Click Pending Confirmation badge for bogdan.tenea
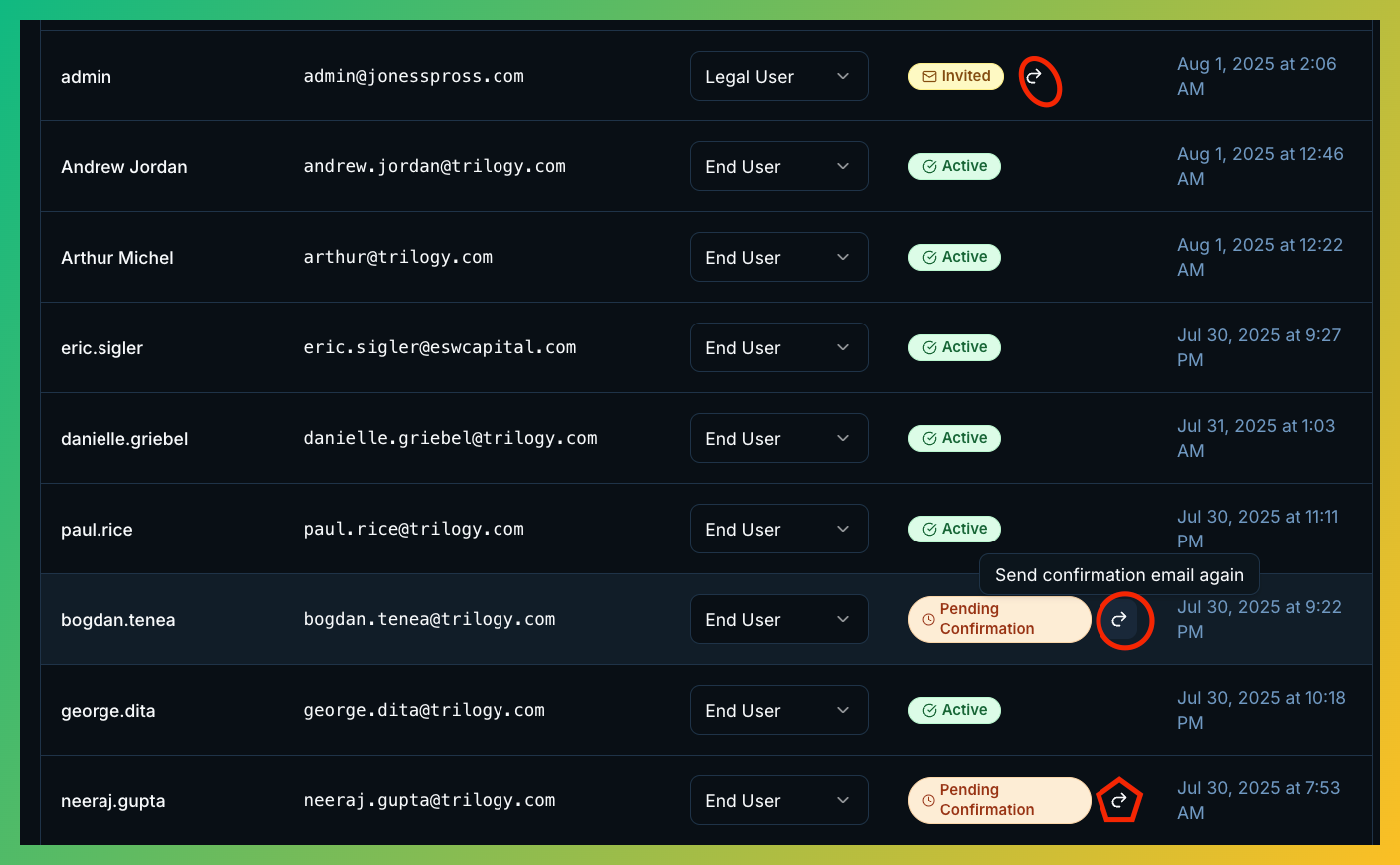 pyautogui.click(x=999, y=619)
